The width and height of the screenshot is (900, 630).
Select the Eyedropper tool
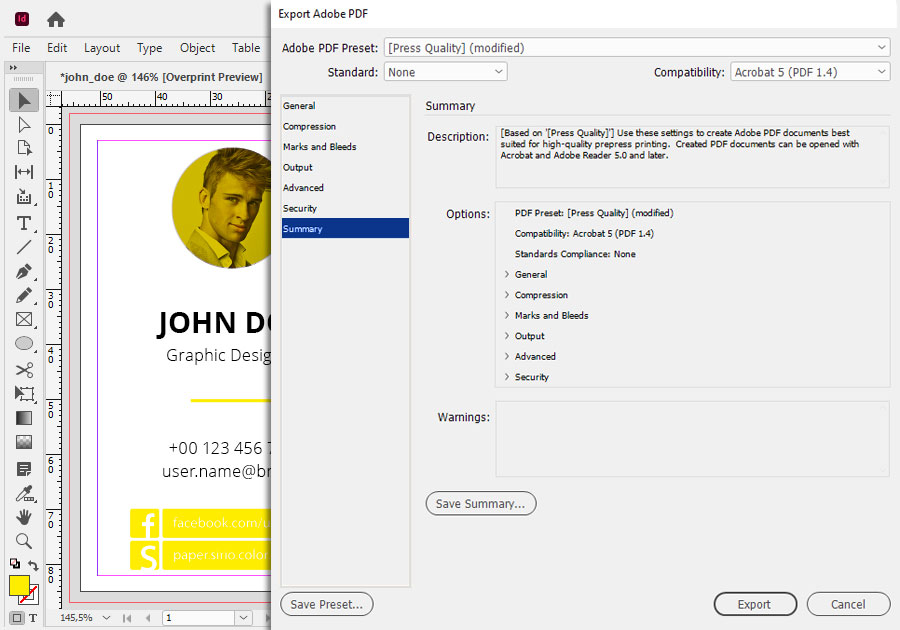[x=24, y=493]
